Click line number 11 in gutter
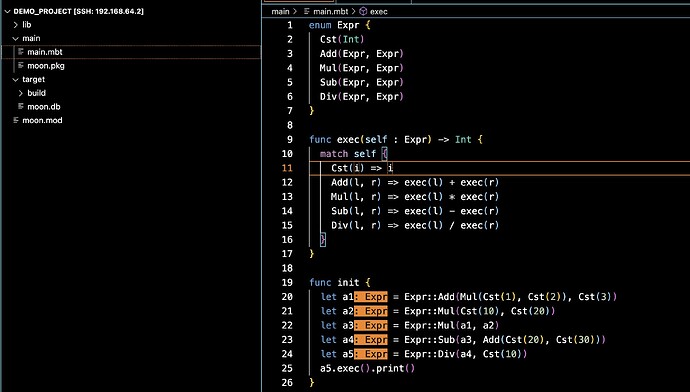 tap(287, 168)
